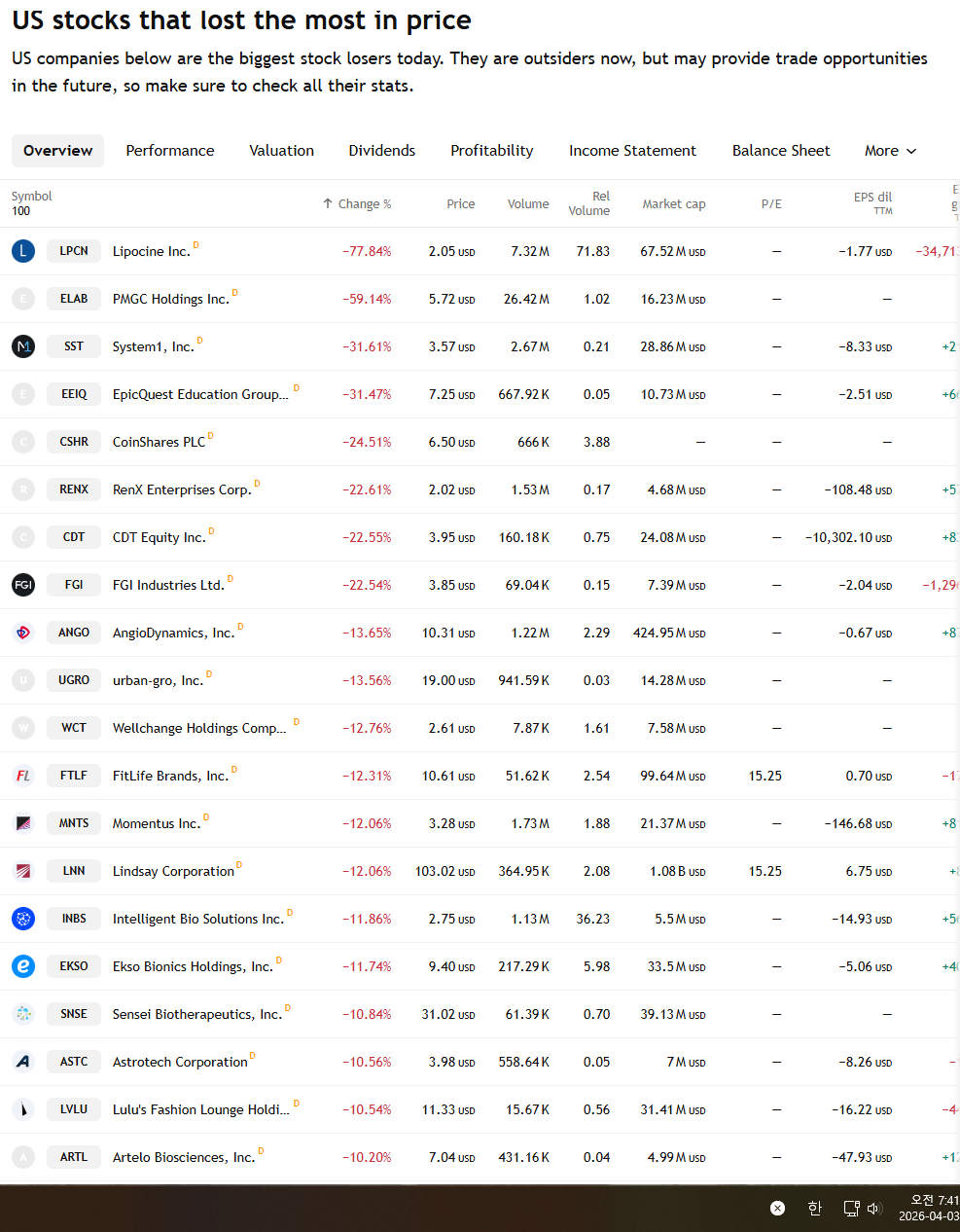Click the Lindsay Corporation company name

(x=173, y=872)
